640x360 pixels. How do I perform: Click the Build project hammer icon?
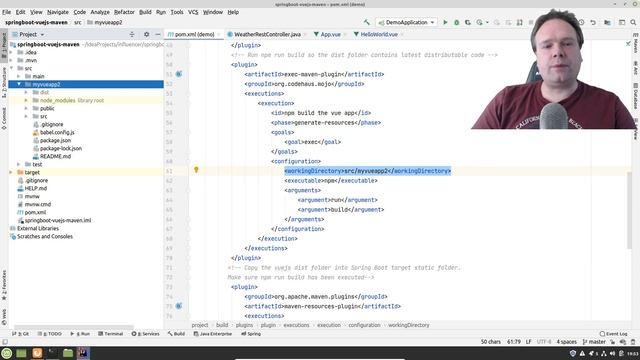coord(367,22)
